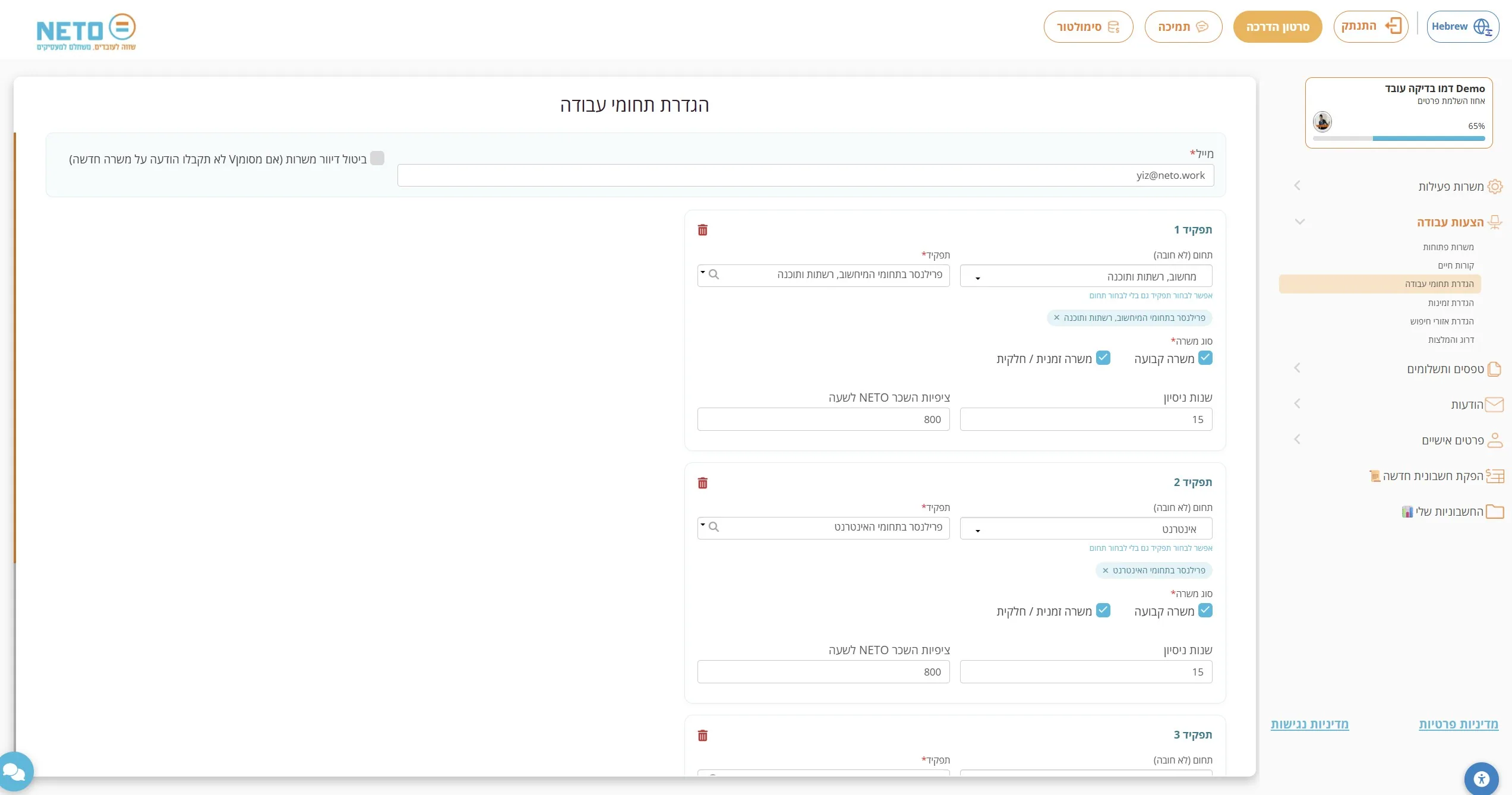1512x795 pixels.
Task: Open קורות חיים in the sidebar
Action: coord(1456,266)
